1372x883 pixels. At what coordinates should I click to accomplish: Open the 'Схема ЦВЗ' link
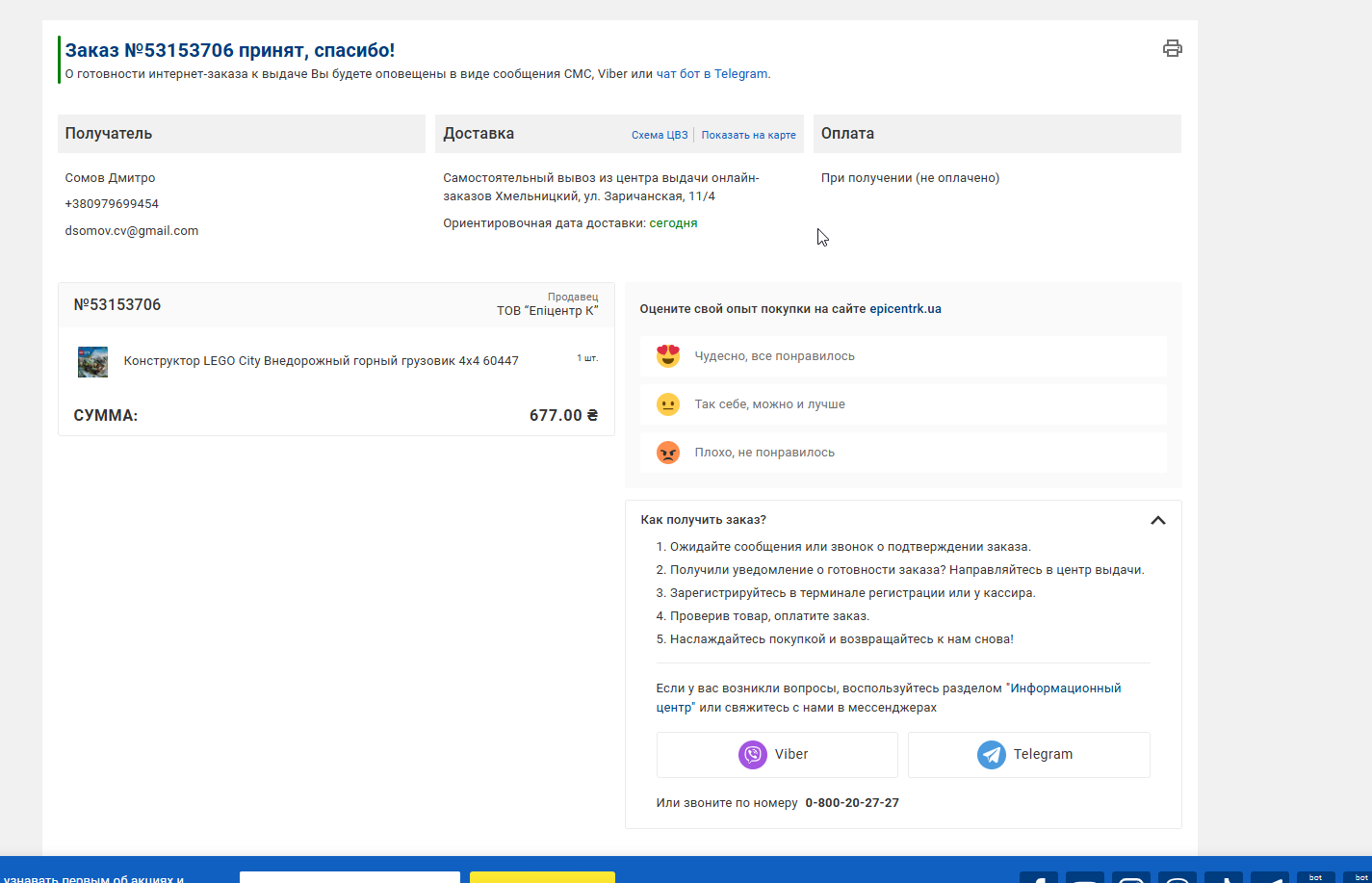tap(660, 135)
